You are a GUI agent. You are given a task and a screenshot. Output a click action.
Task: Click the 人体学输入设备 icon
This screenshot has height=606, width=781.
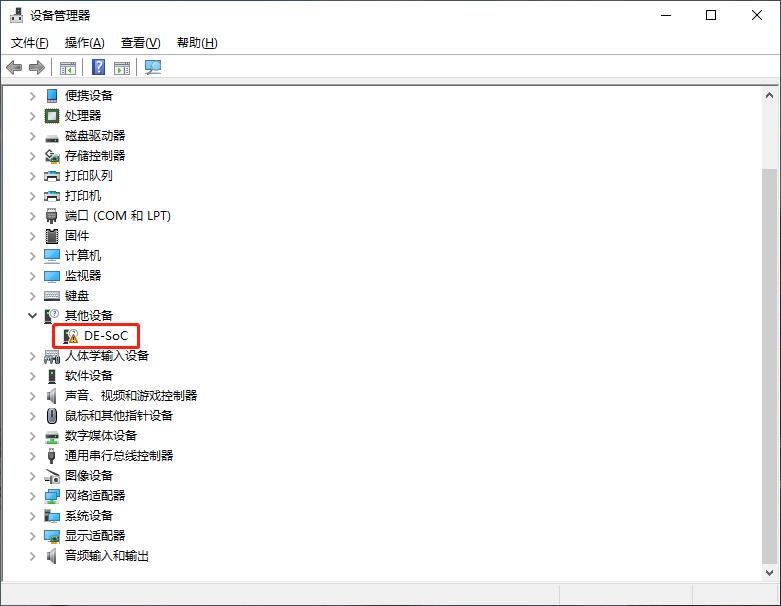click(x=52, y=356)
